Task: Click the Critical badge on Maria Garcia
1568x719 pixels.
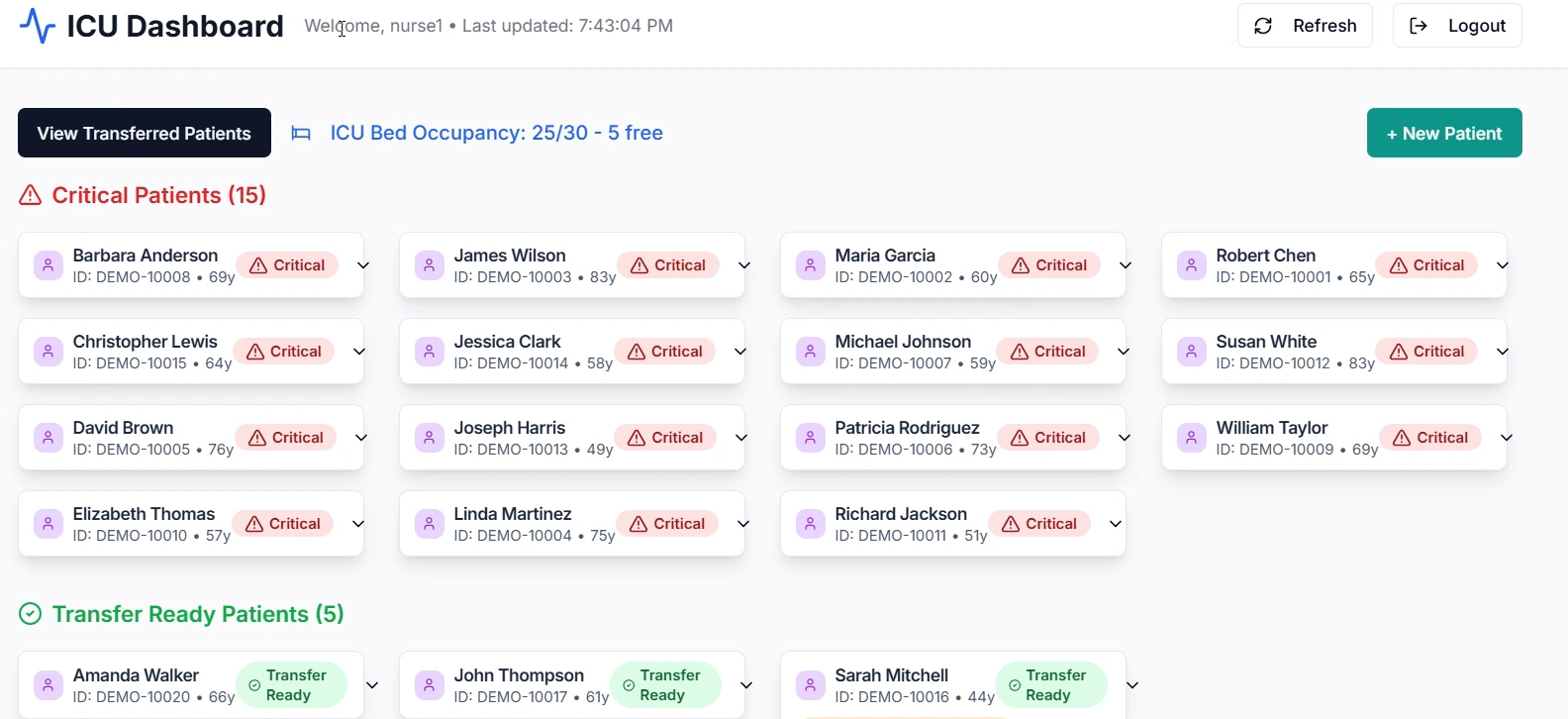Action: [1048, 265]
